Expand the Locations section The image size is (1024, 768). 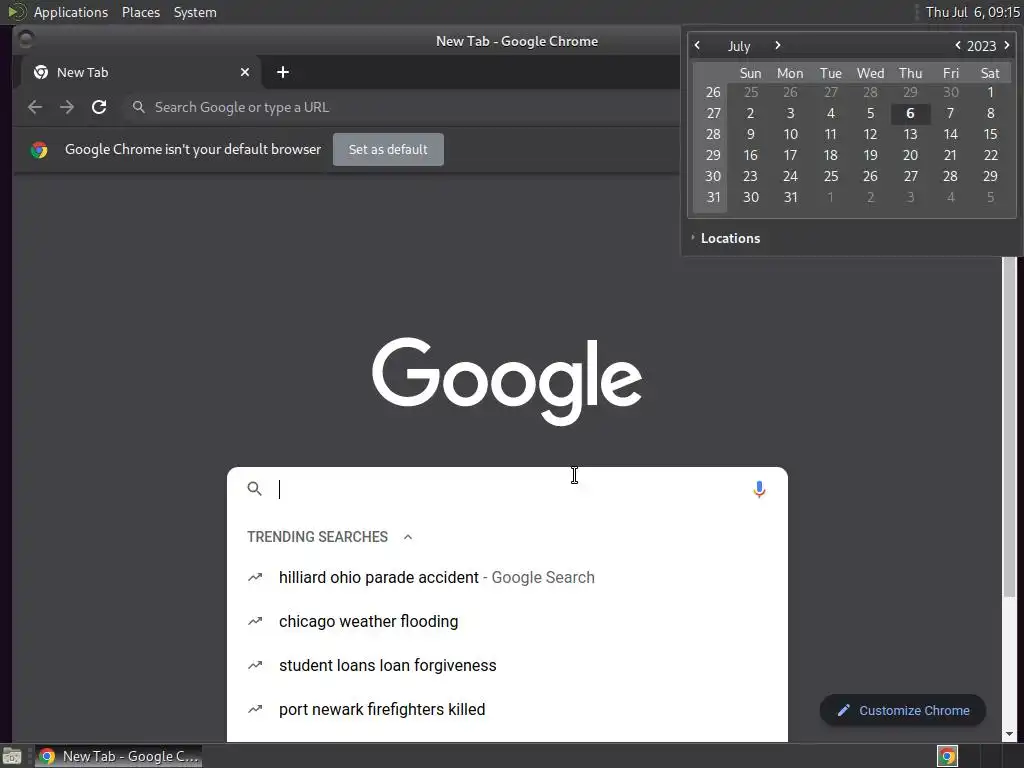point(693,238)
